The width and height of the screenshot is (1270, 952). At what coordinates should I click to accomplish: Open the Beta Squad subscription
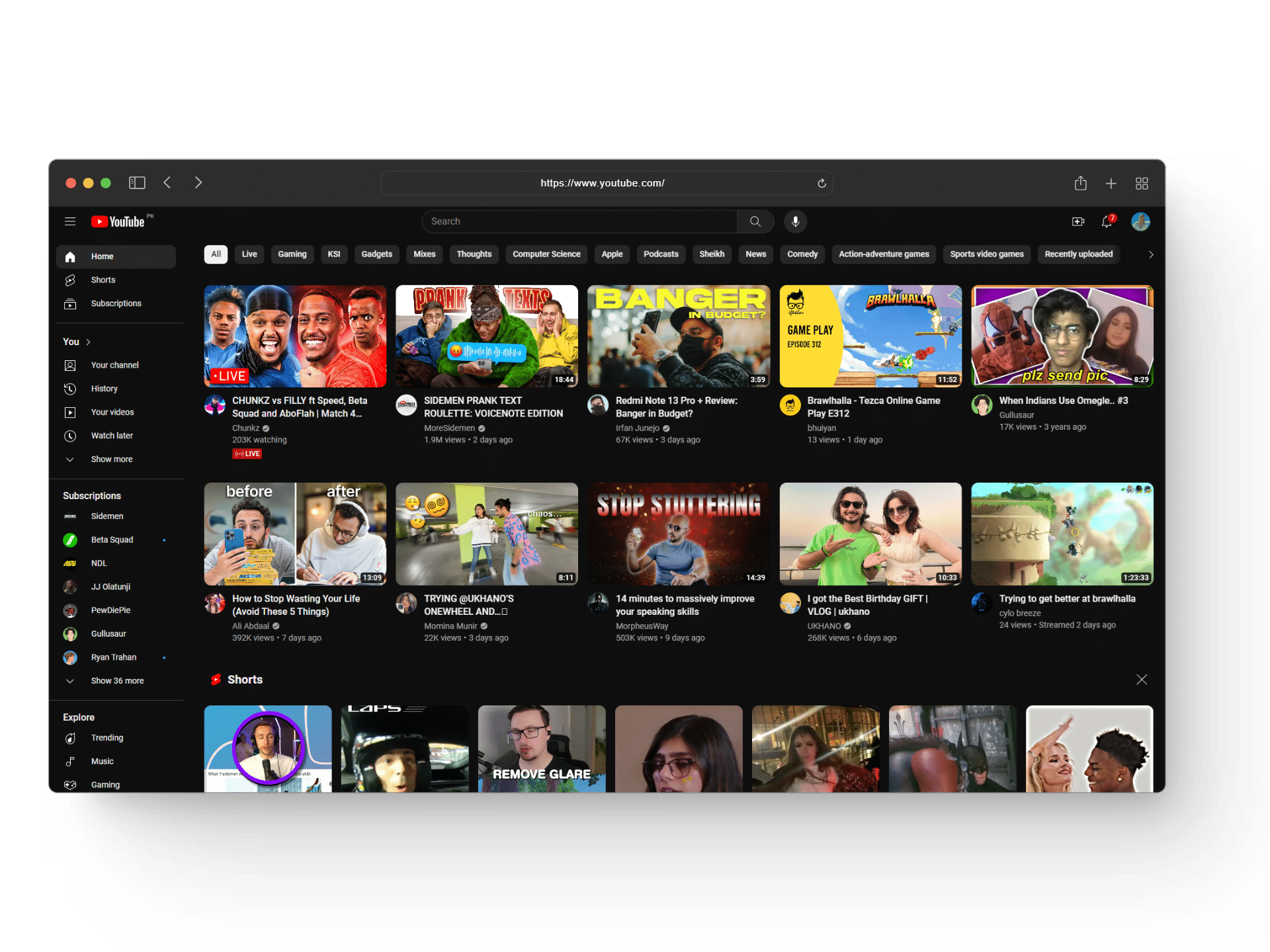point(112,540)
